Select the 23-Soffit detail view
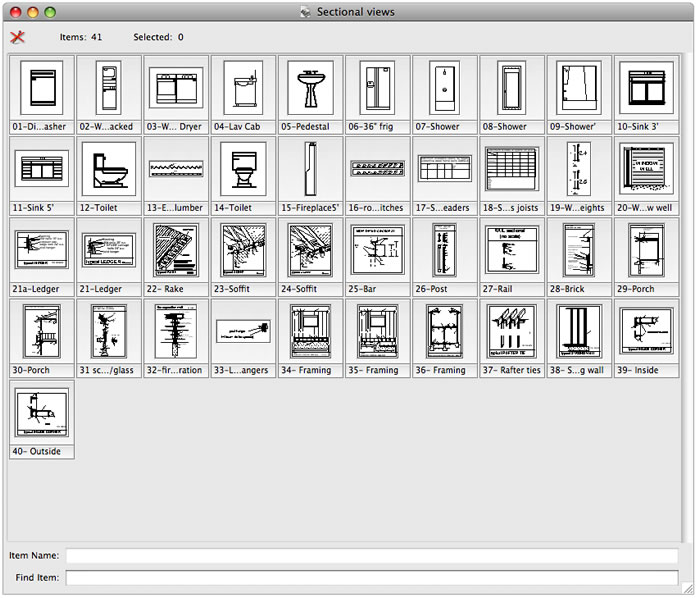 [x=242, y=250]
